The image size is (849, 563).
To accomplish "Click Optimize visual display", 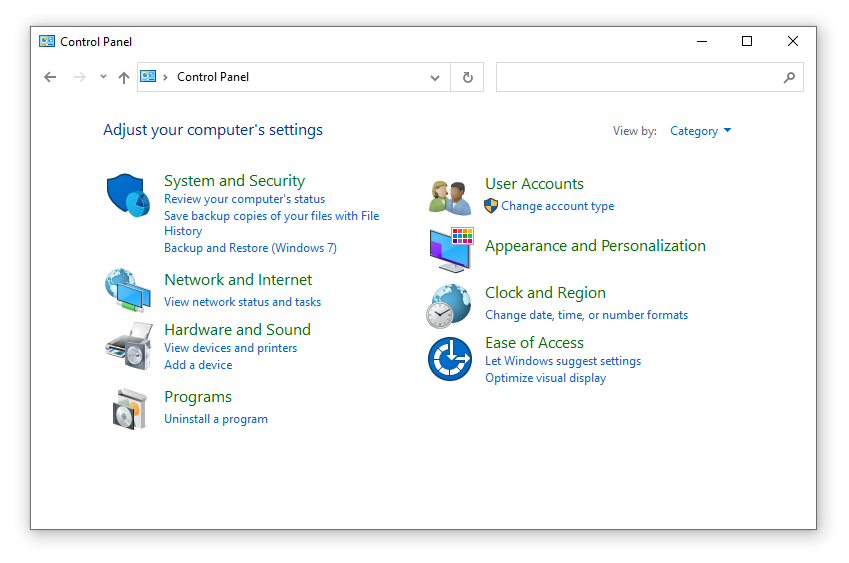I will pos(546,377).
